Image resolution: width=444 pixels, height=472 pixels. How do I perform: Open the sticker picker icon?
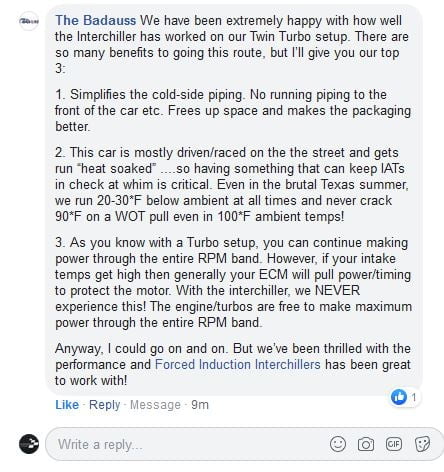pyautogui.click(x=422, y=444)
